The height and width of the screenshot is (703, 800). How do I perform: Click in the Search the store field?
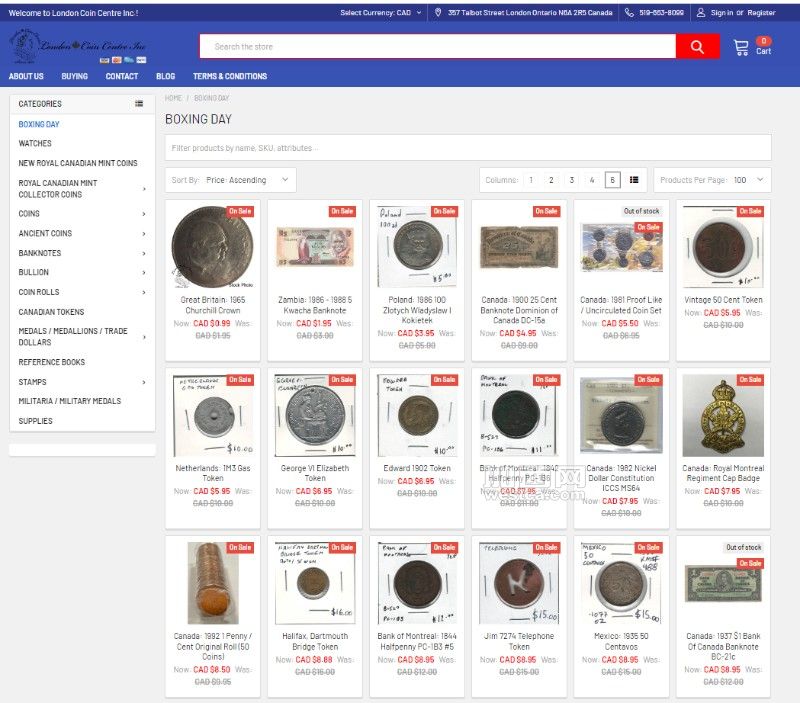point(438,47)
